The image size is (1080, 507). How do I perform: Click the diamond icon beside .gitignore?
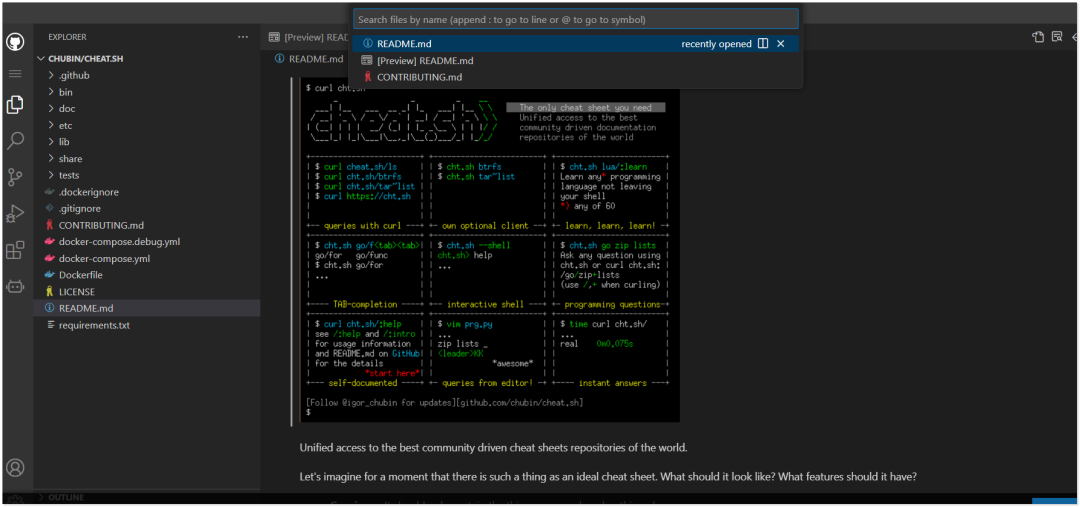coord(49,208)
